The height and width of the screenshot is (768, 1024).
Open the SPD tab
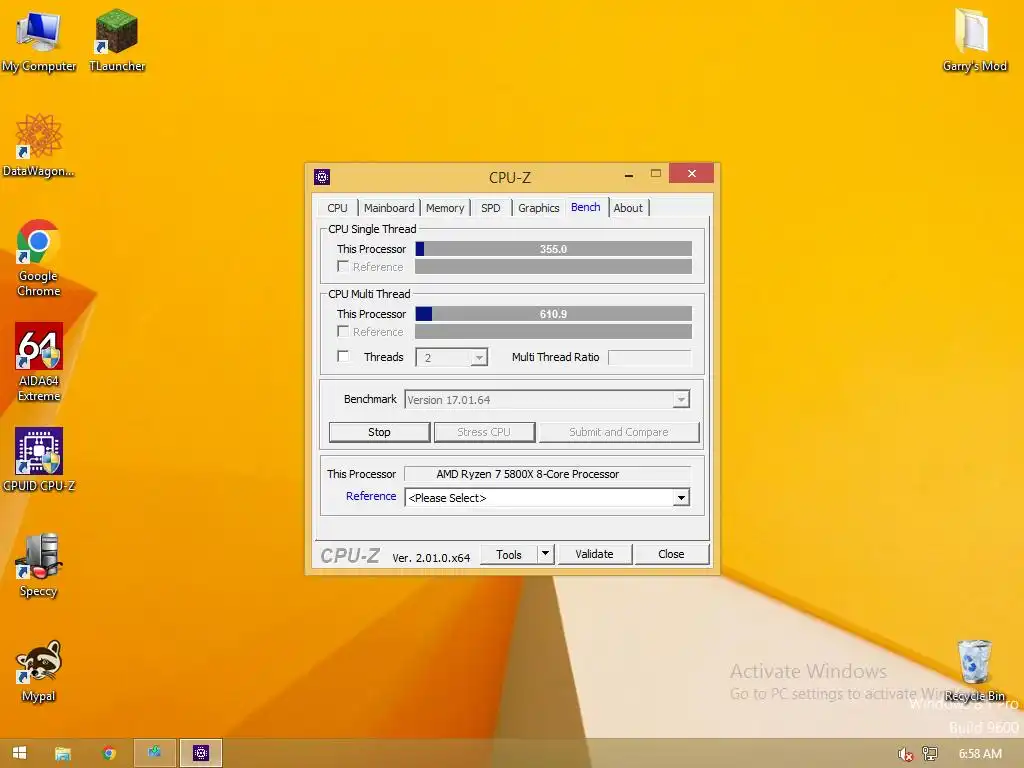click(x=490, y=208)
